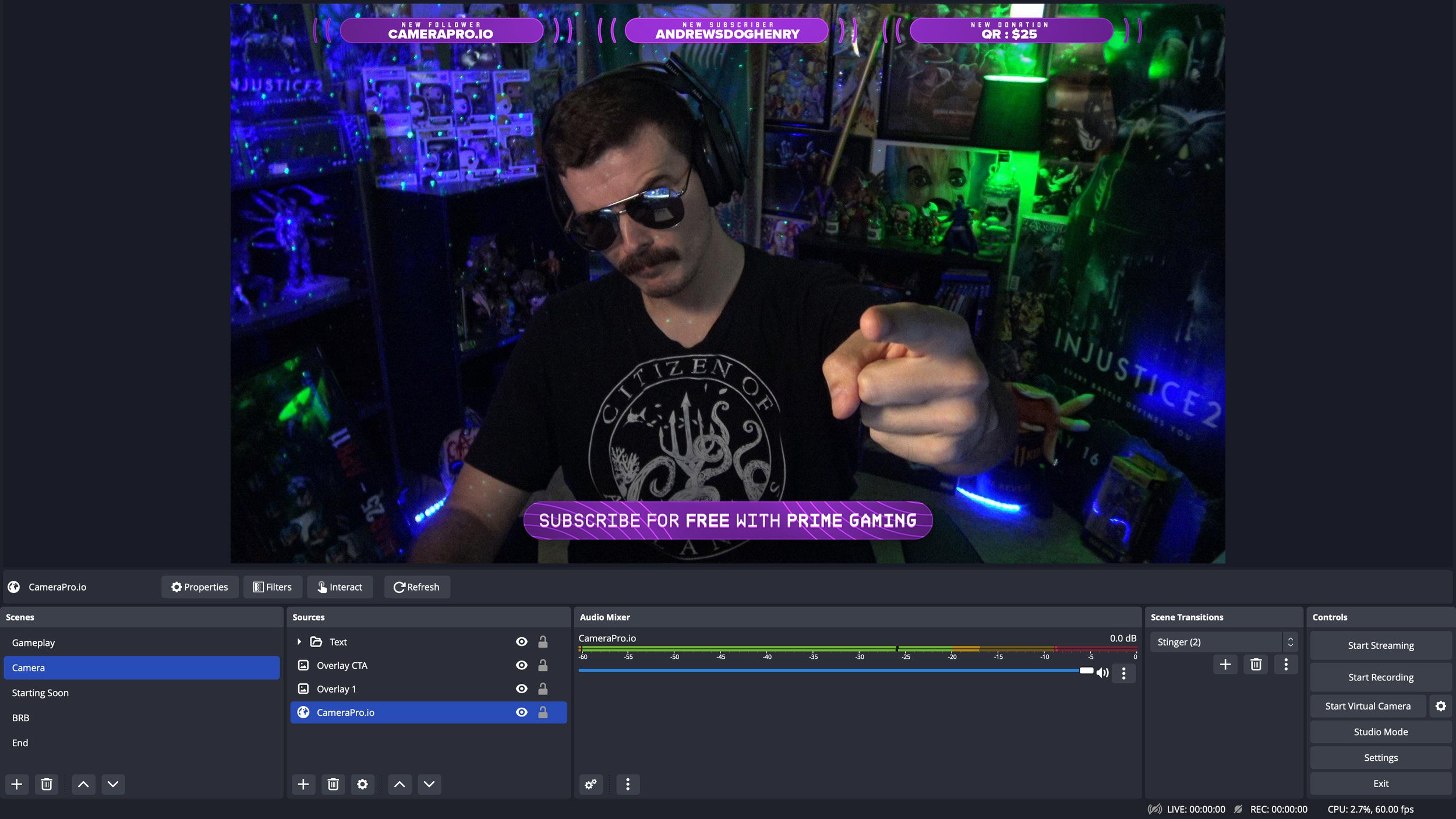The width and height of the screenshot is (1456, 819).
Task: Select the BRB scene
Action: point(142,718)
